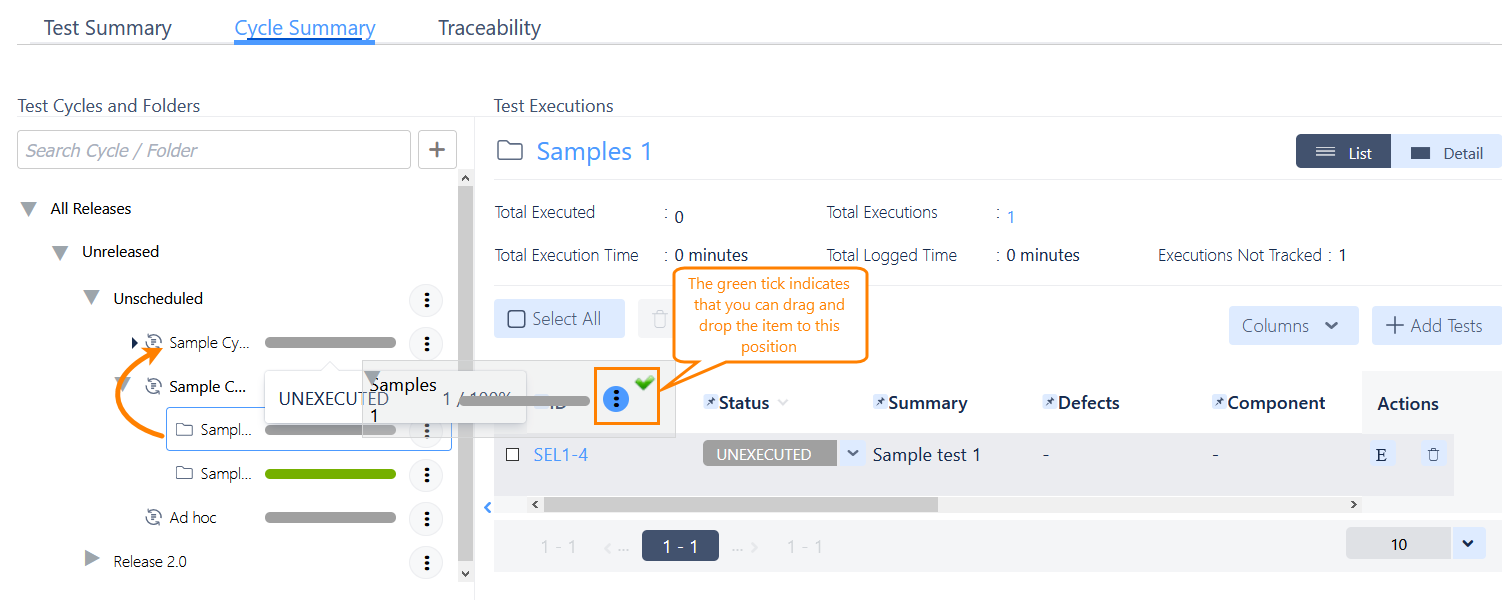Open the Columns dropdown

click(x=1292, y=325)
